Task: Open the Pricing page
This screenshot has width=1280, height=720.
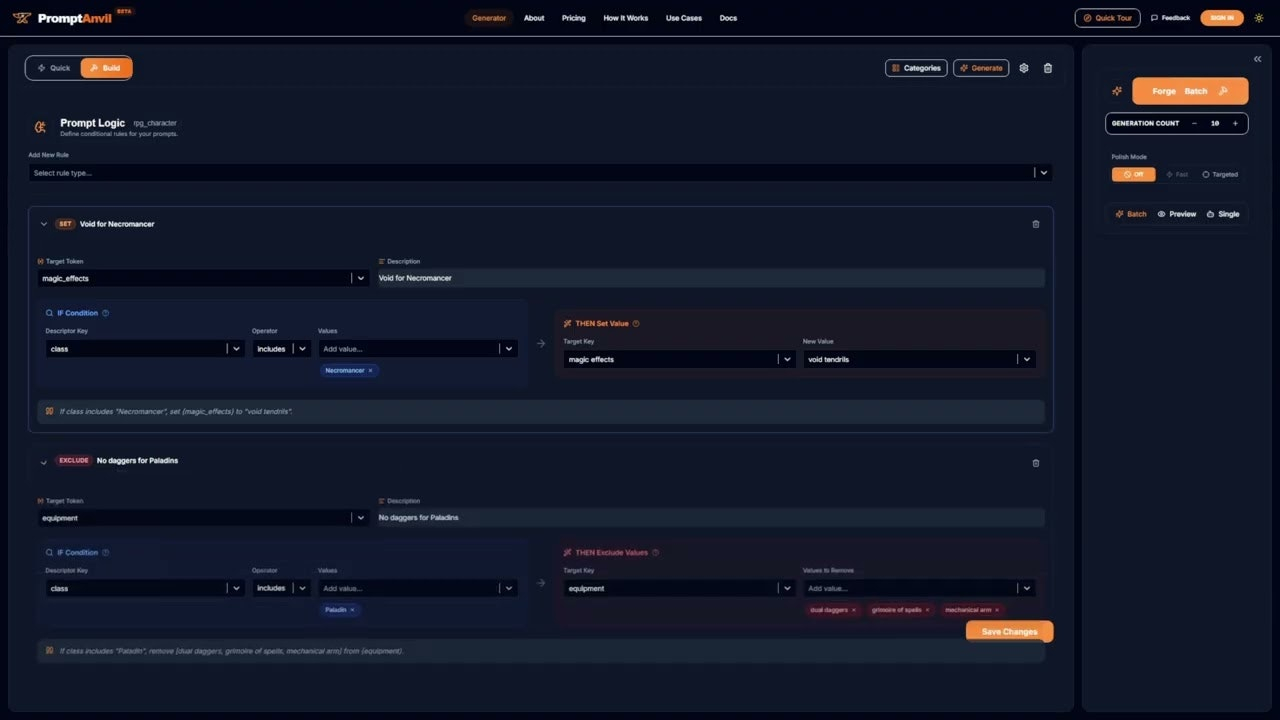Action: (573, 18)
